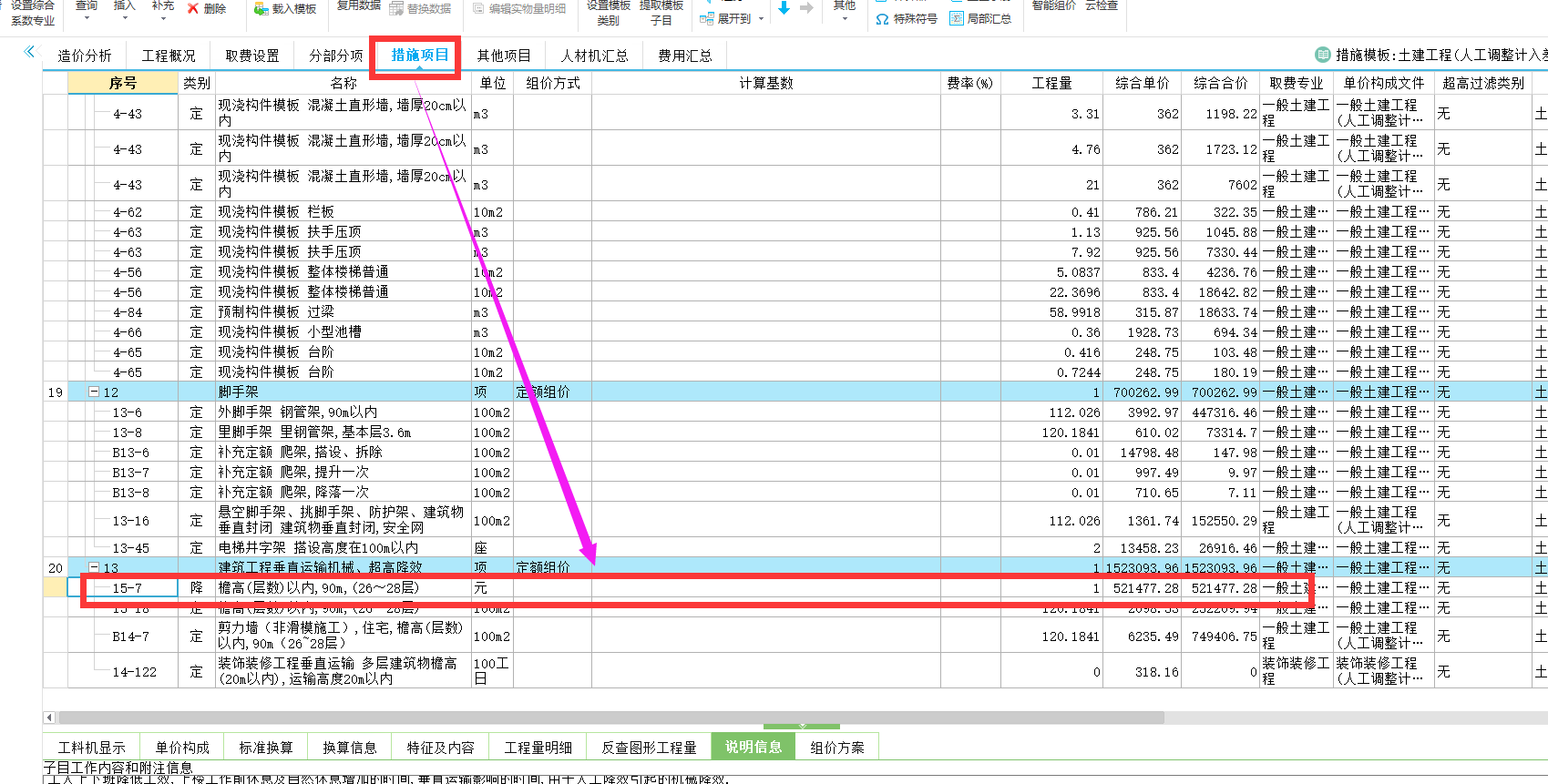Click the 复用数据 button
1548x784 pixels.
point(359,5)
